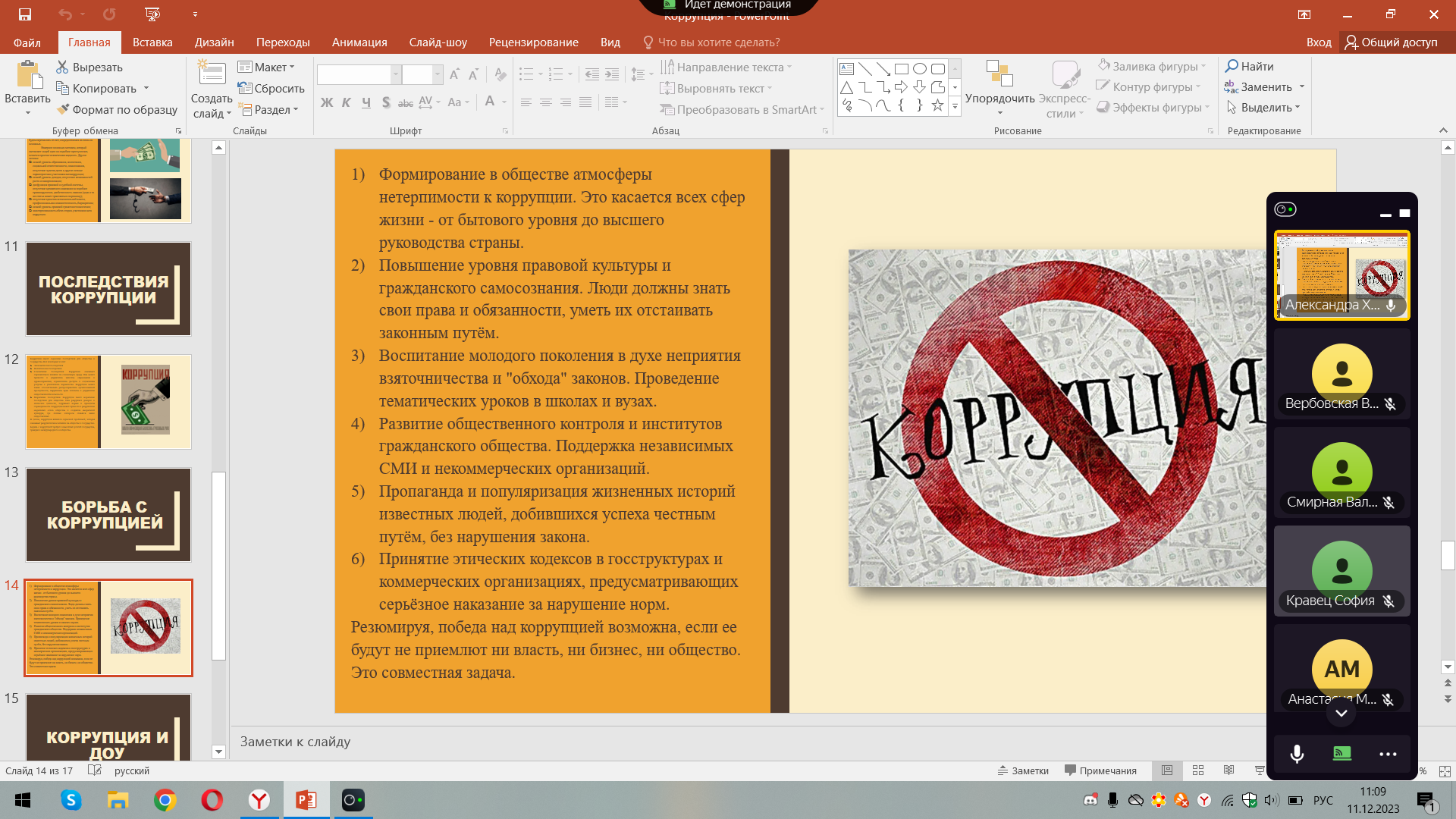Click the green screen-share icon in call panel
The height and width of the screenshot is (819, 1456).
tap(1342, 753)
